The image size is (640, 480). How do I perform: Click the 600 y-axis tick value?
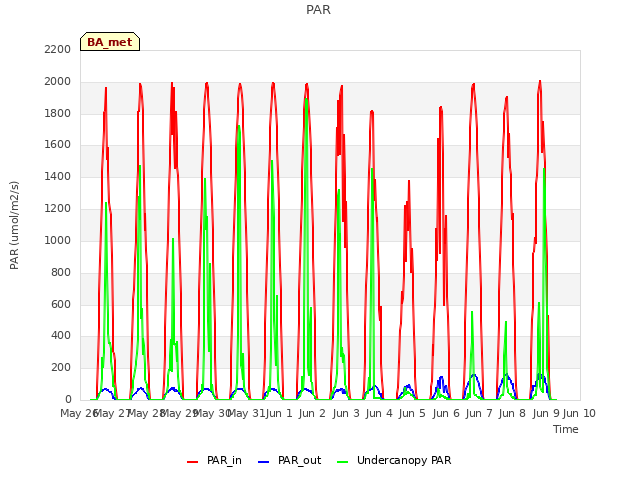(x=61, y=304)
